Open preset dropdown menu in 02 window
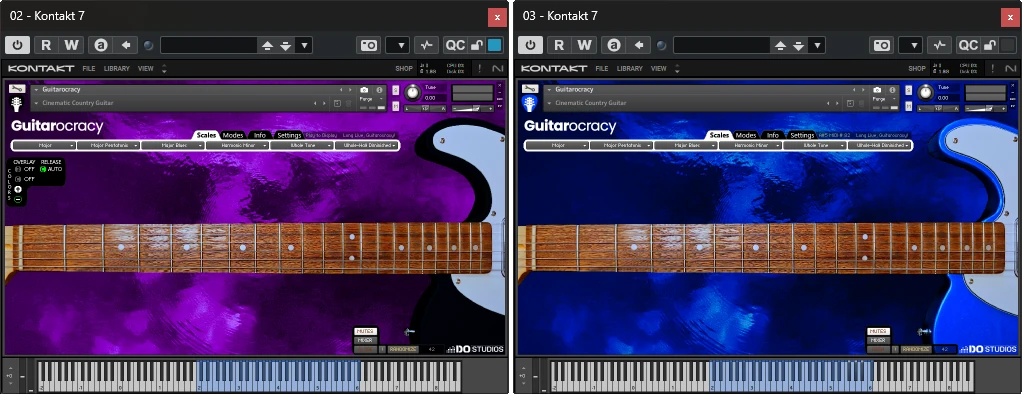This screenshot has width=1022, height=395. [304, 46]
